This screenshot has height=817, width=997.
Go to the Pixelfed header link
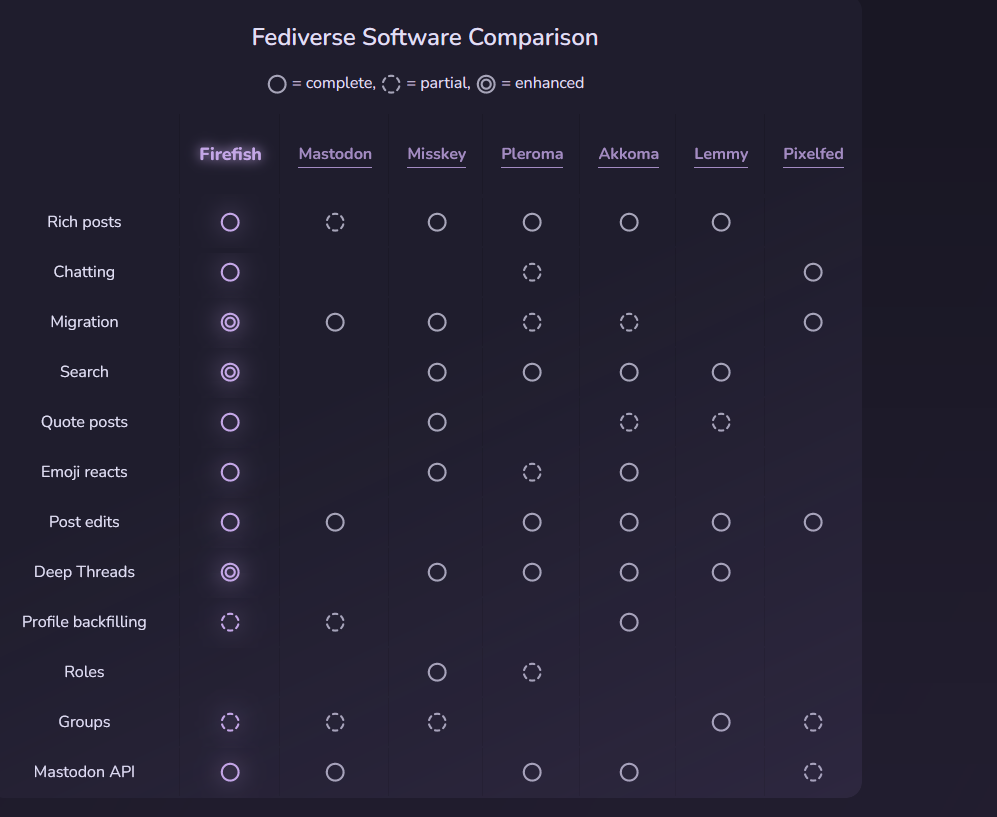click(x=813, y=154)
